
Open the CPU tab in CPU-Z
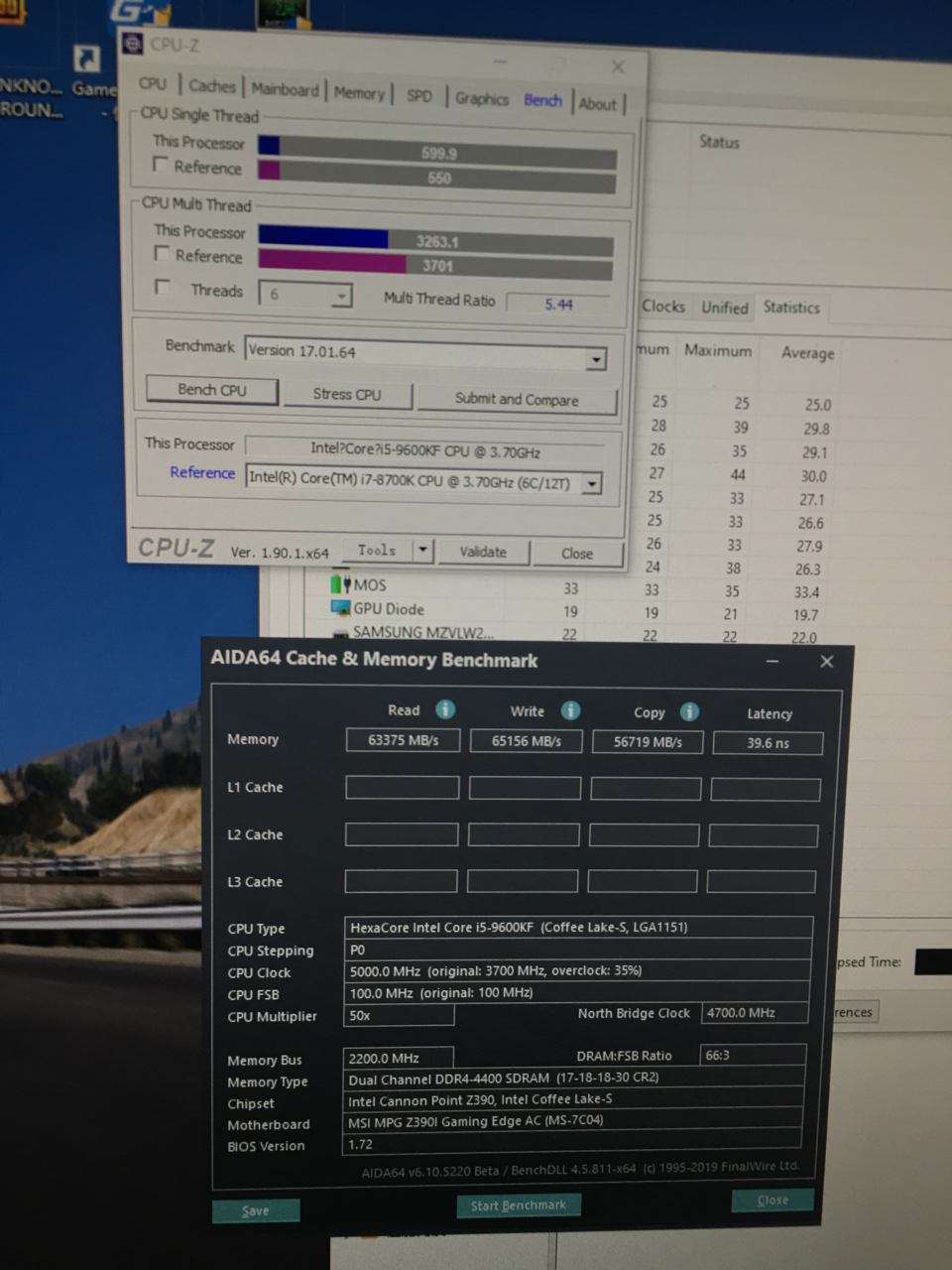click(x=153, y=84)
